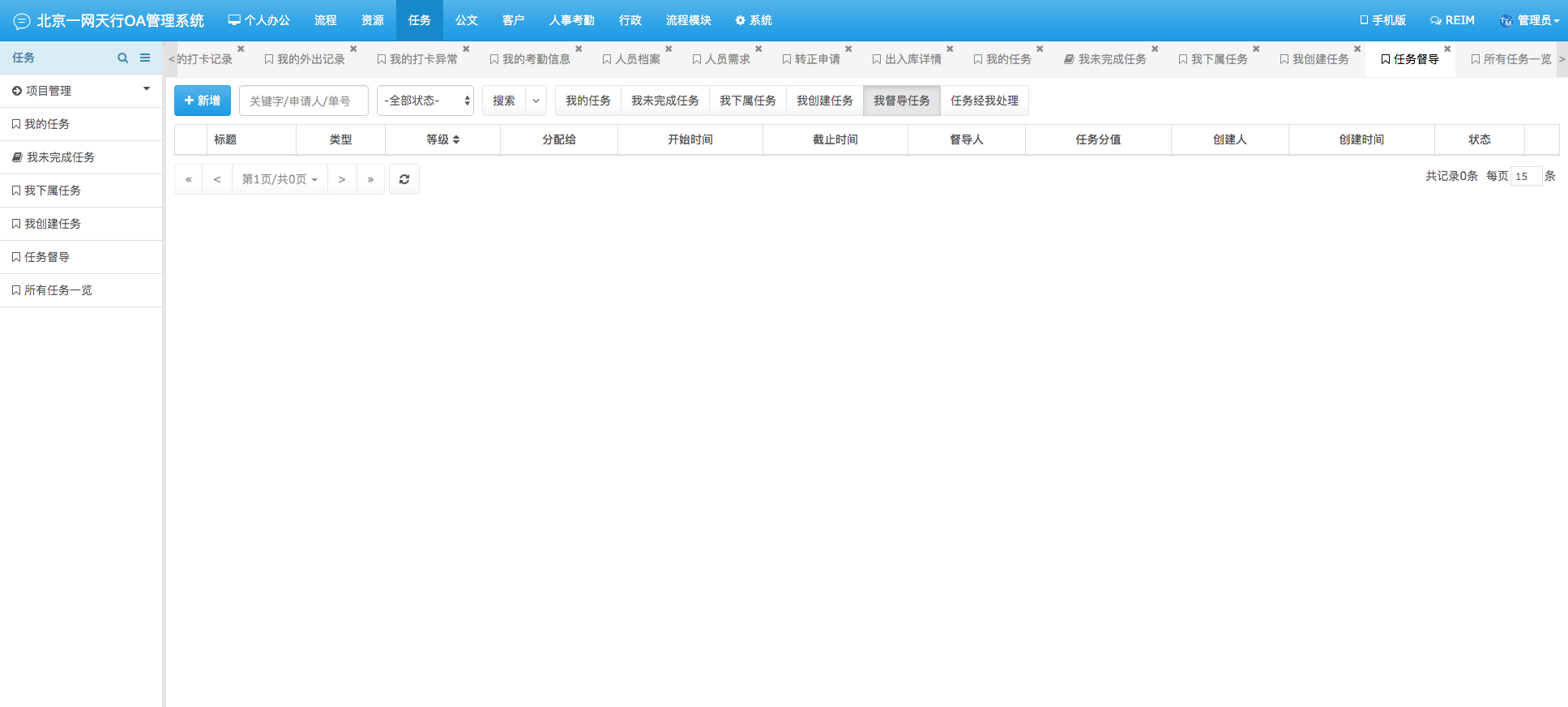Open the 全部状态 dropdown

pyautogui.click(x=425, y=101)
